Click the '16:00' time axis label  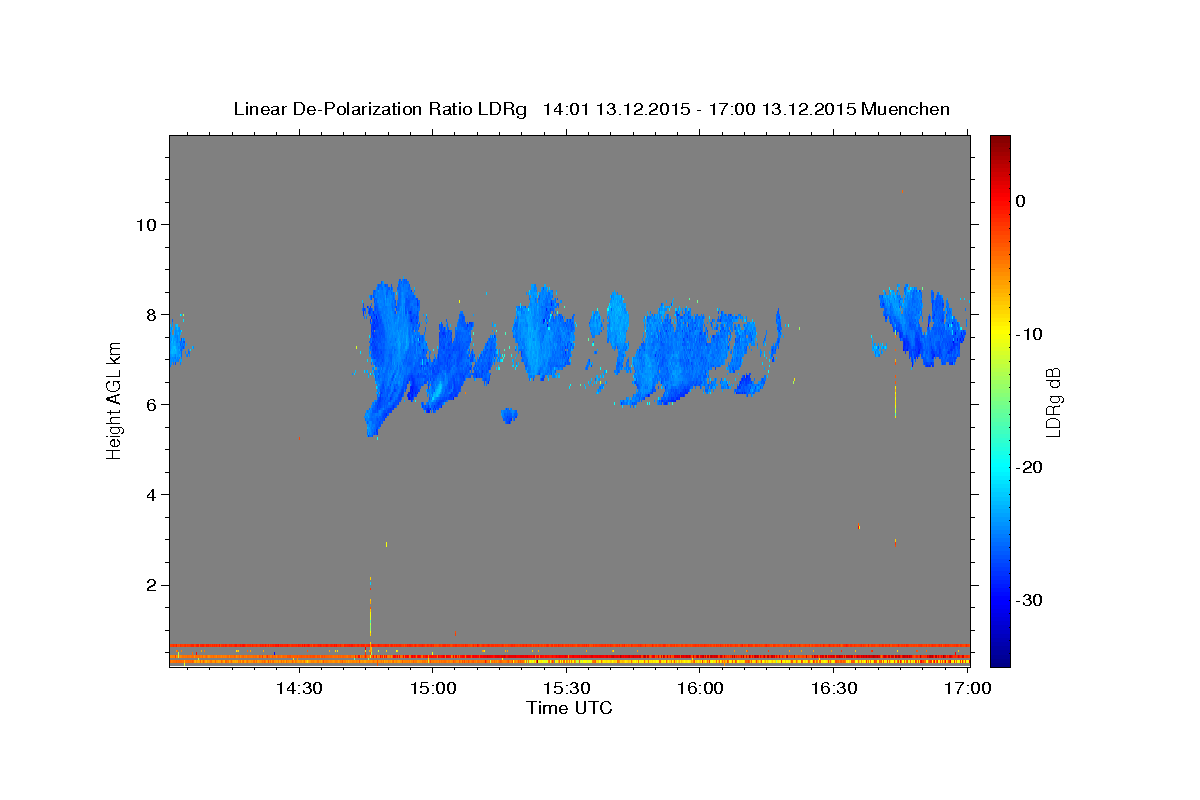pos(700,688)
